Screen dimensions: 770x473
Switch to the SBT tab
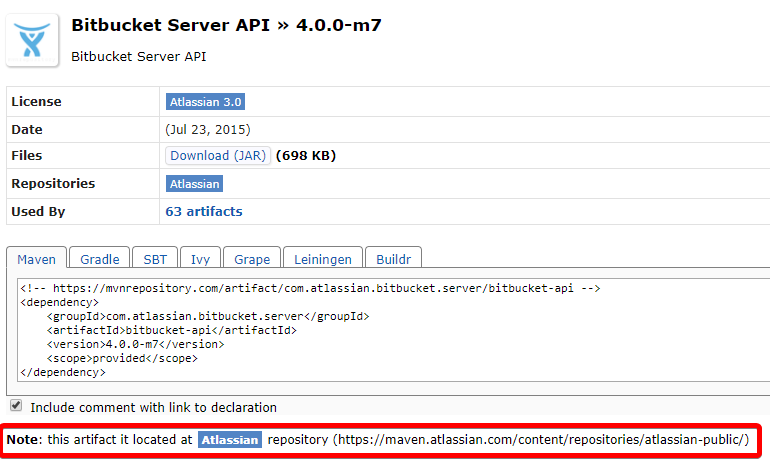tap(155, 259)
